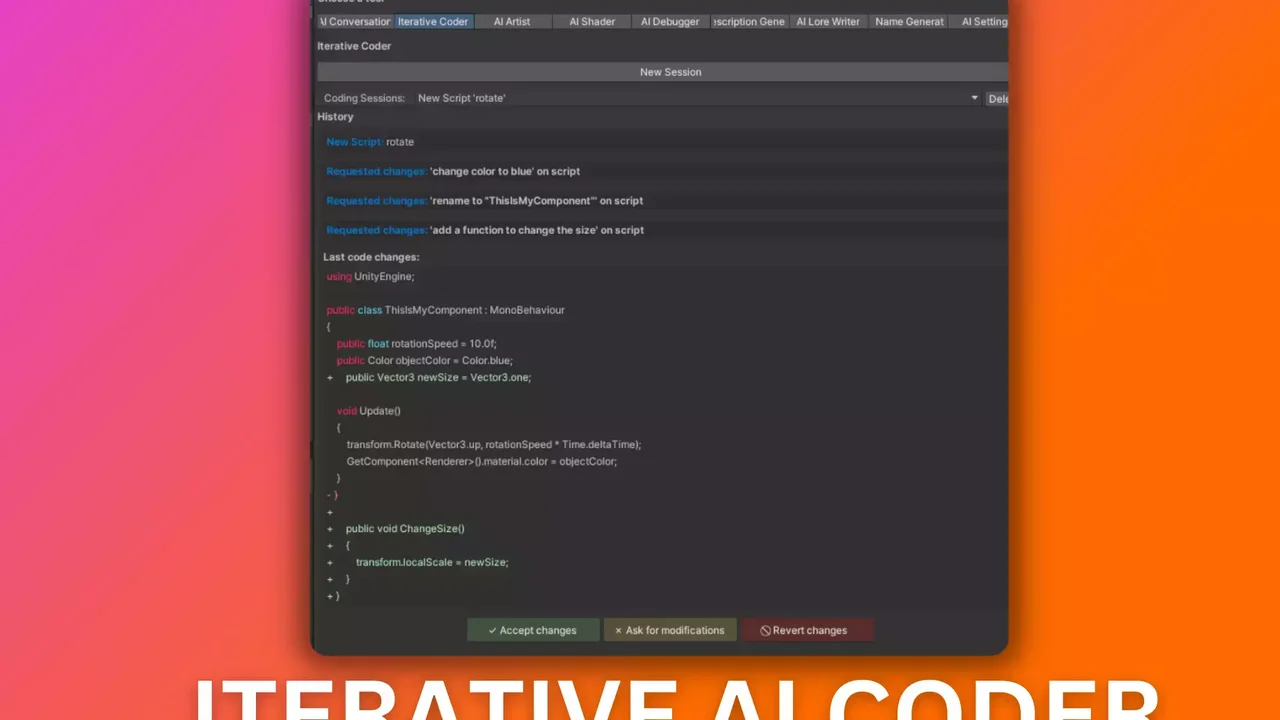
Task: Open the Name Generator tab
Action: [909, 21]
